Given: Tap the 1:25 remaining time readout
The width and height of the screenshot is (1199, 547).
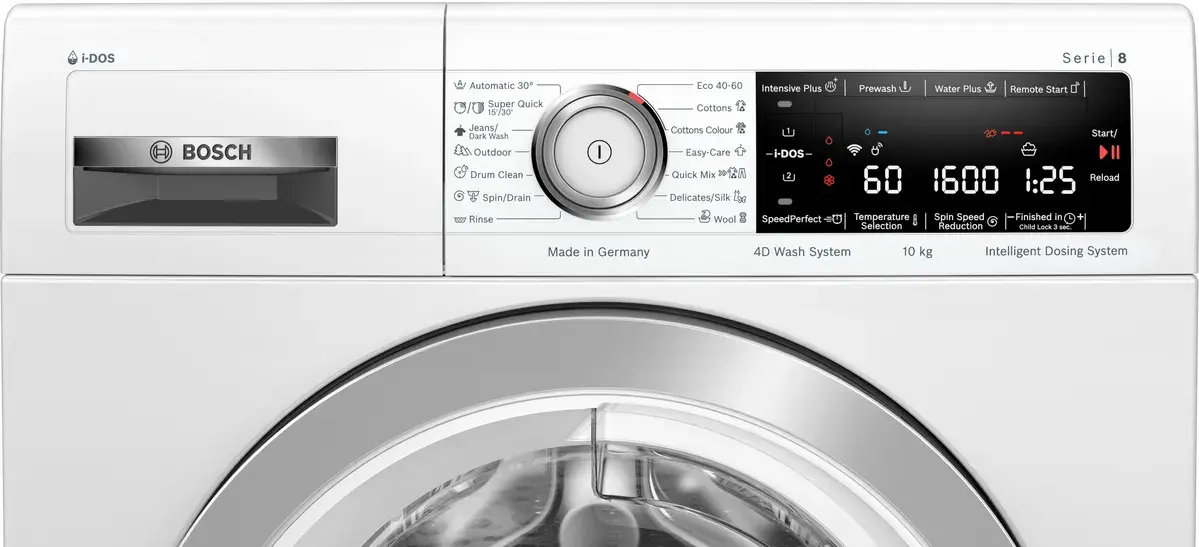Looking at the screenshot, I should point(1051,181).
